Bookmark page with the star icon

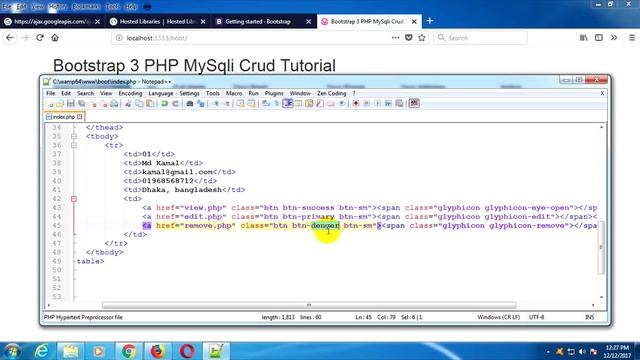point(422,38)
